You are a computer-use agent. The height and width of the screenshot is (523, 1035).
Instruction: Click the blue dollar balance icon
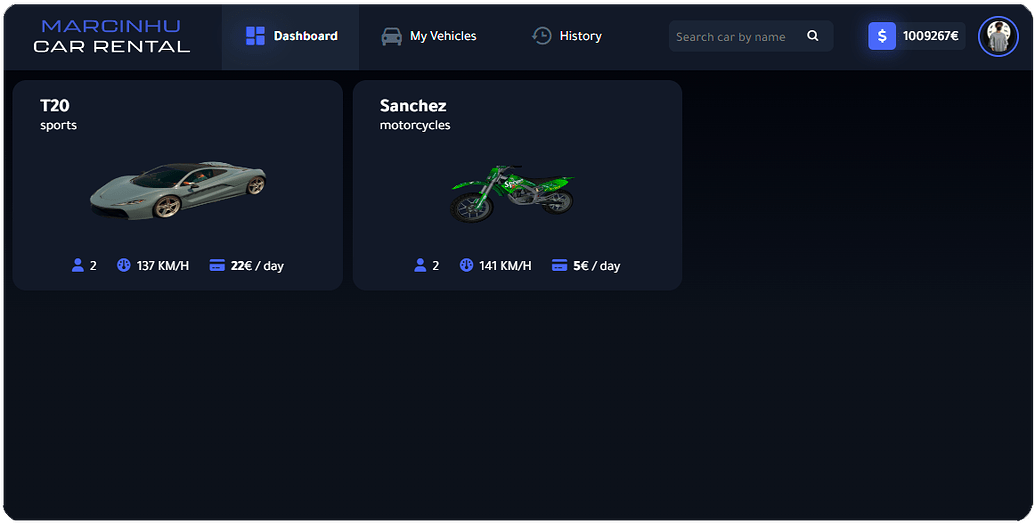pos(882,36)
